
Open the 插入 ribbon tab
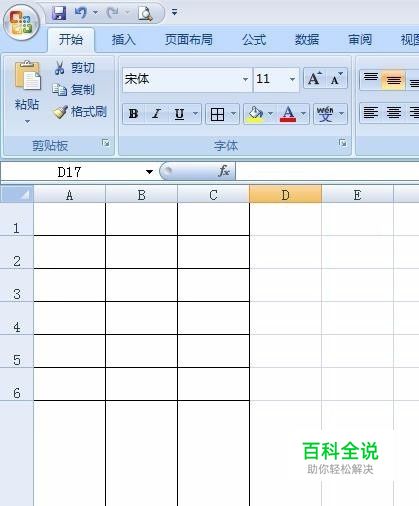pyautogui.click(x=123, y=40)
